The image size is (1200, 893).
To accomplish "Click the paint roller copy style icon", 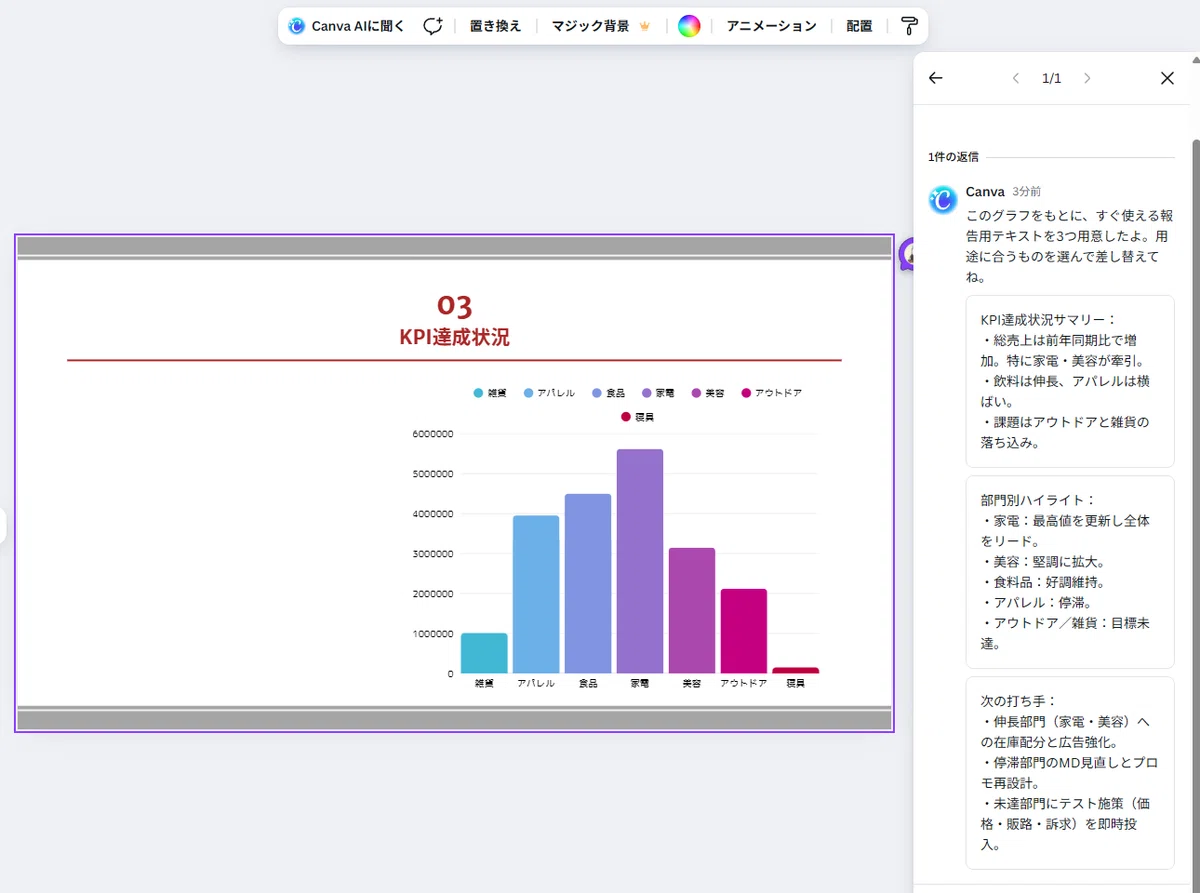I will [x=909, y=26].
